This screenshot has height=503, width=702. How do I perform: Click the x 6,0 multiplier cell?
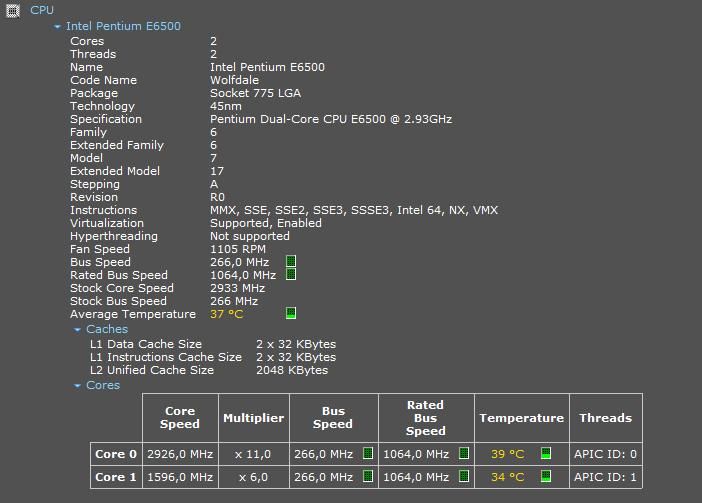tap(254, 477)
